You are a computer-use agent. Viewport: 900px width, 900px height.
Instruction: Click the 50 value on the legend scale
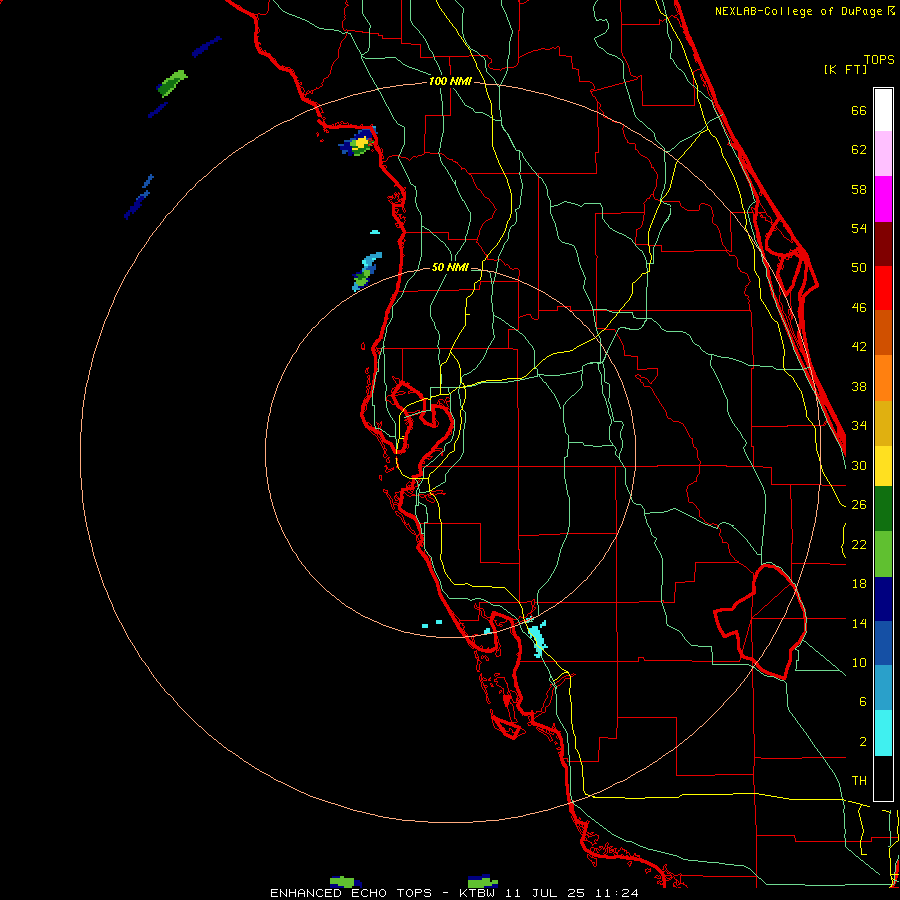(859, 268)
